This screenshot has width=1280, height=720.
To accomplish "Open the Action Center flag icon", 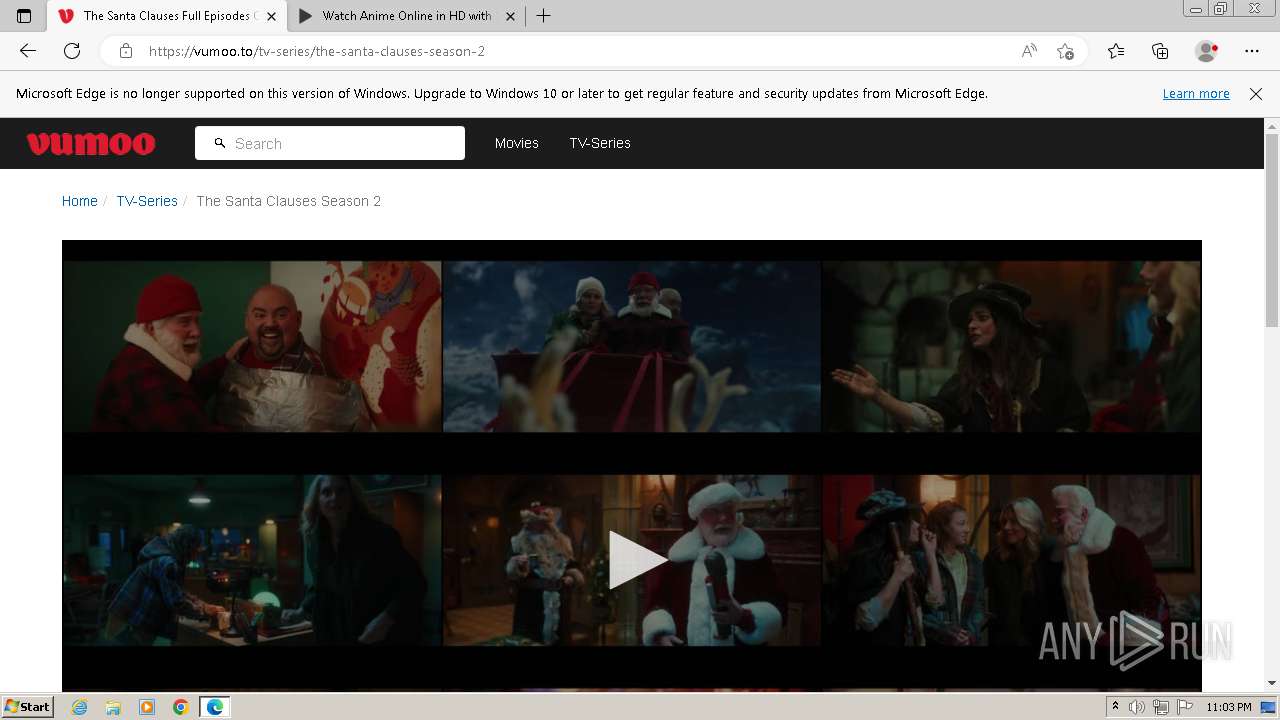I will [x=1185, y=707].
